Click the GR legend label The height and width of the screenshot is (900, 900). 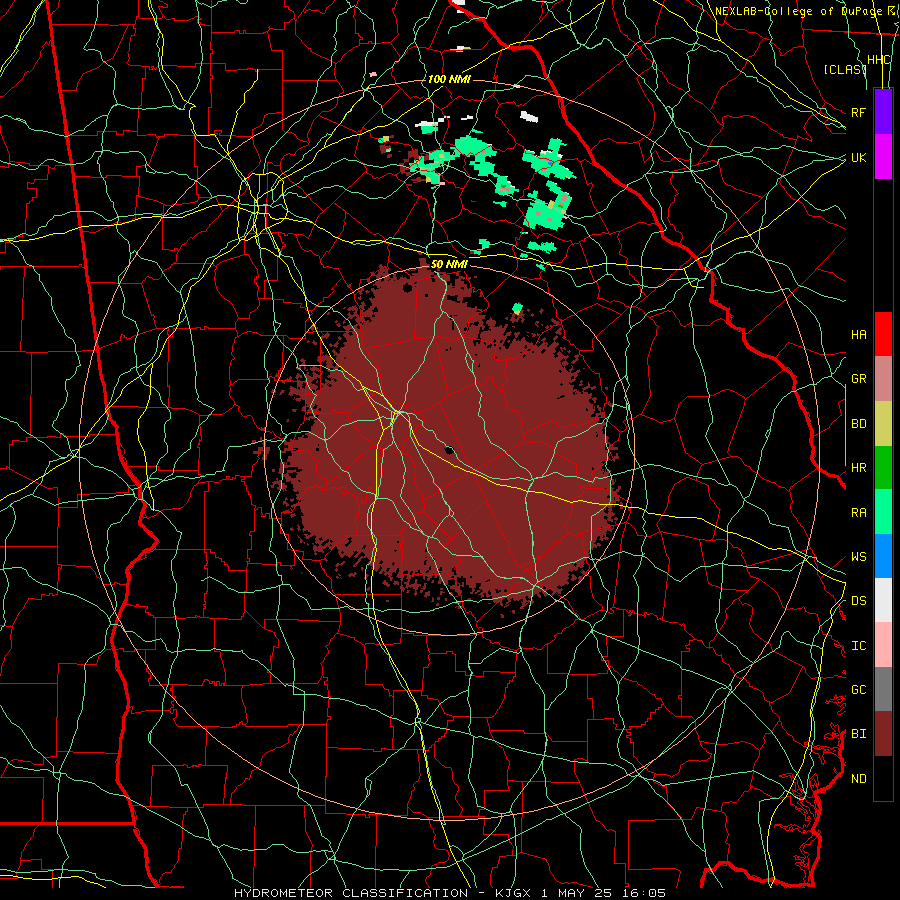pyautogui.click(x=859, y=379)
